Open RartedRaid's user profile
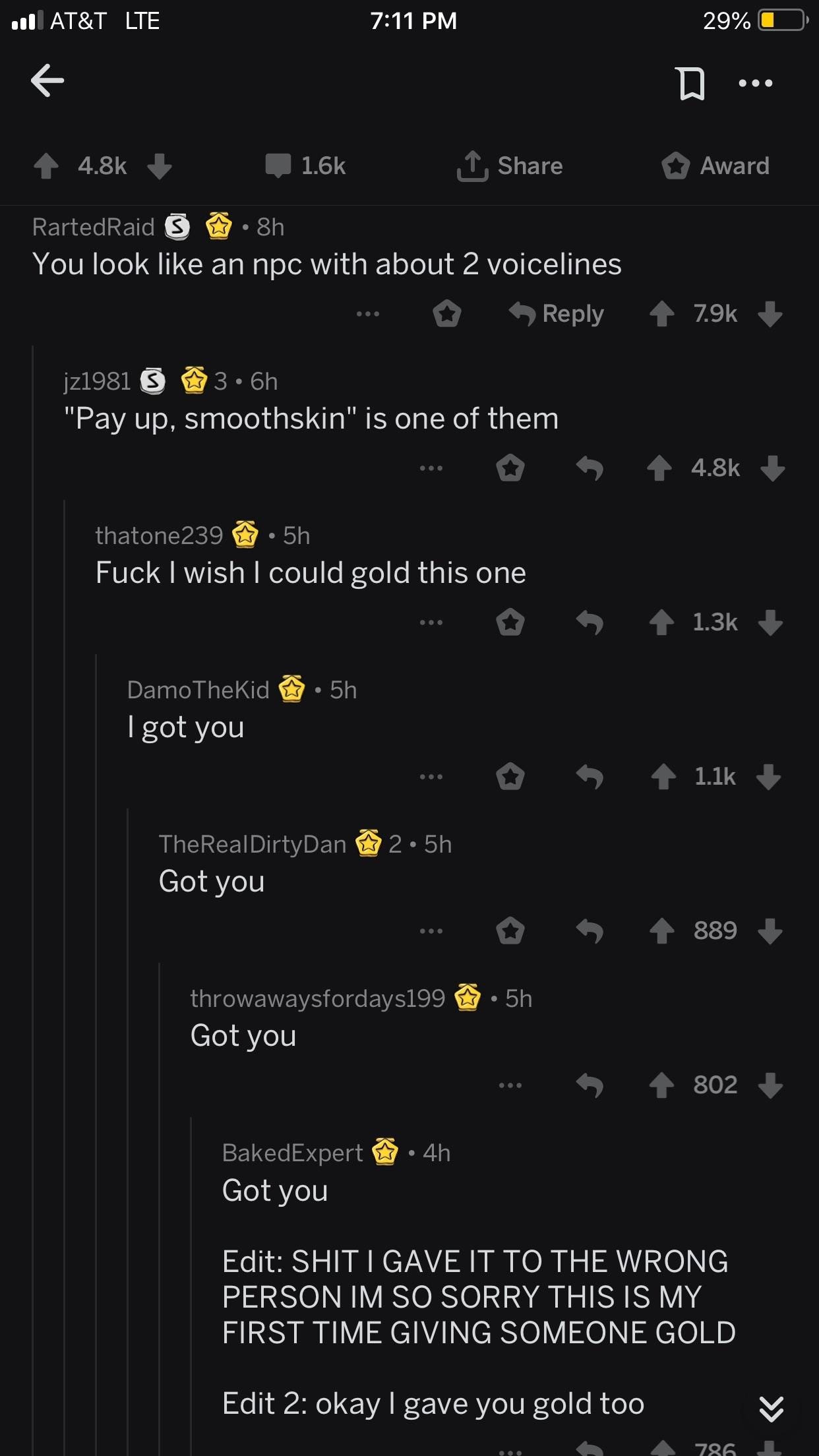 coord(93,227)
